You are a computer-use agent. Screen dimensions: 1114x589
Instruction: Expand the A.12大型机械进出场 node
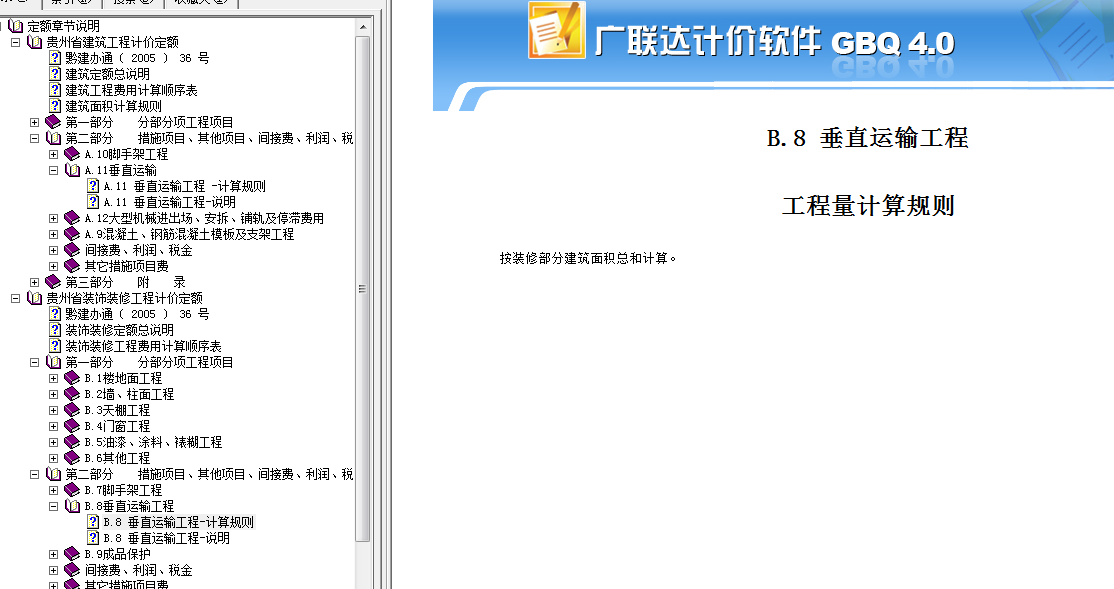point(53,218)
